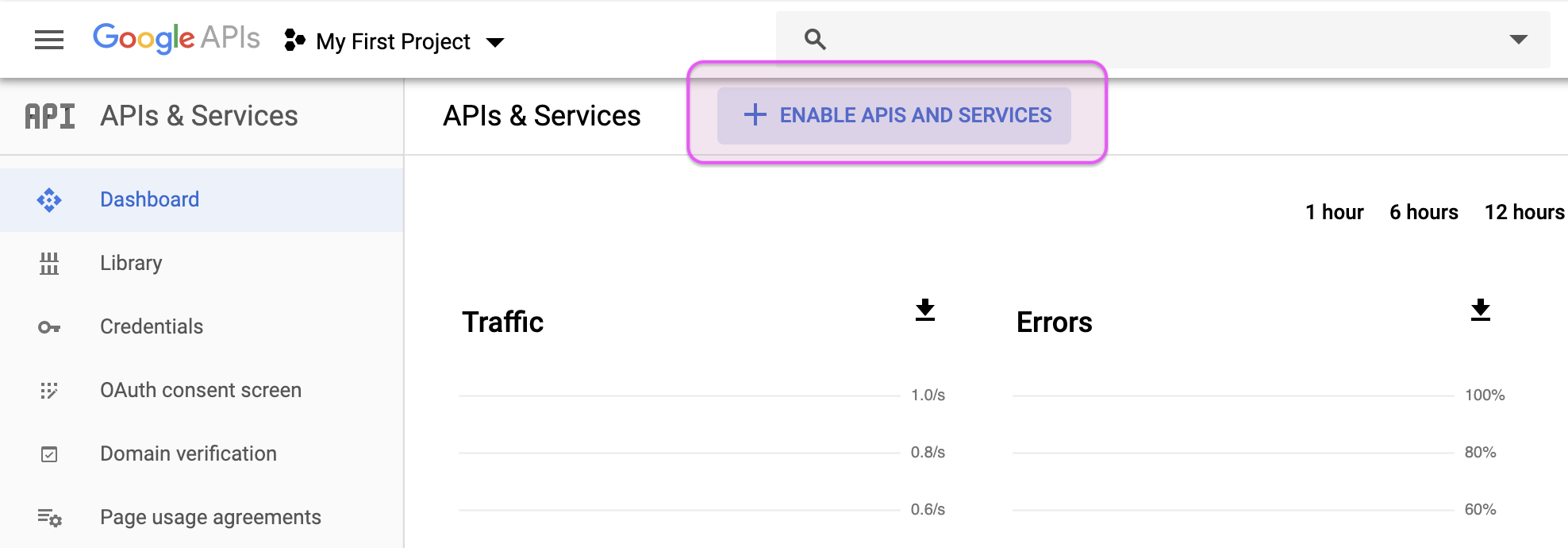Open the hamburger navigation menu
The width and height of the screenshot is (1568, 548).
49,40
